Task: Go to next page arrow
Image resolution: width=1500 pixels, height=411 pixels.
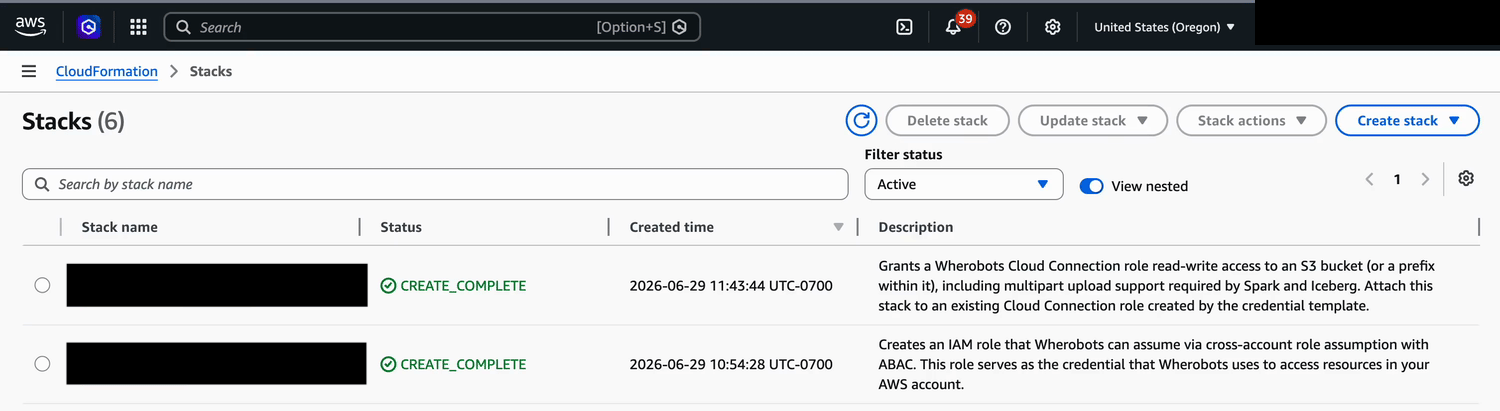Action: [x=1425, y=179]
